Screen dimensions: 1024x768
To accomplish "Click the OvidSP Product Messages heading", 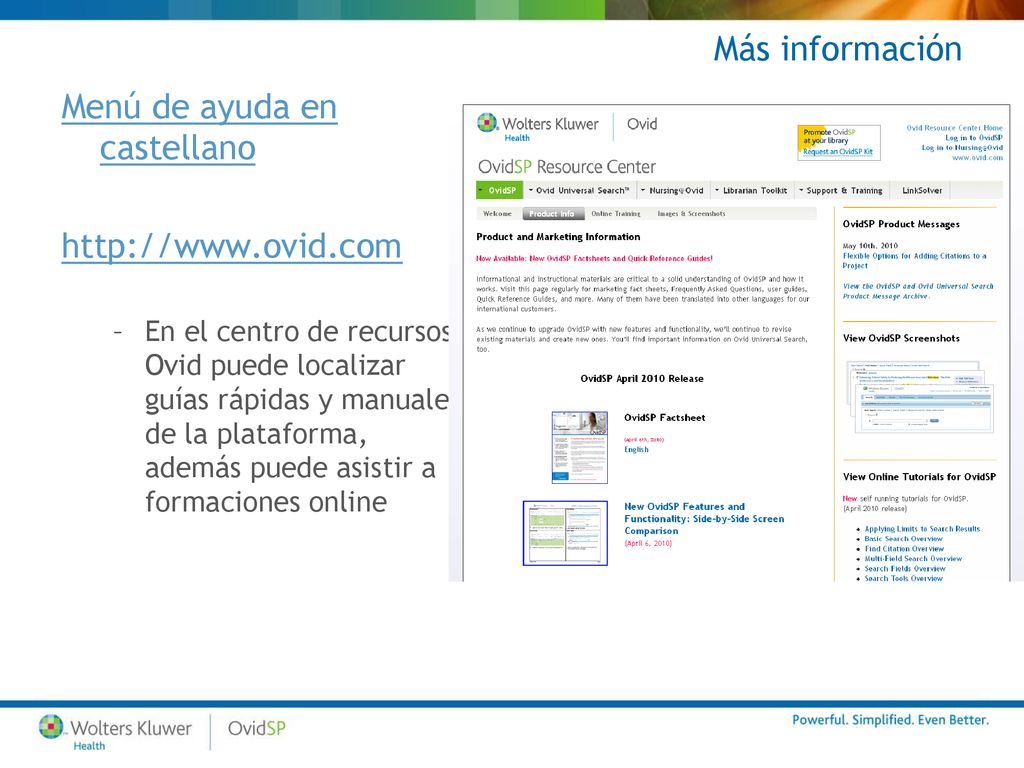I will [x=901, y=224].
